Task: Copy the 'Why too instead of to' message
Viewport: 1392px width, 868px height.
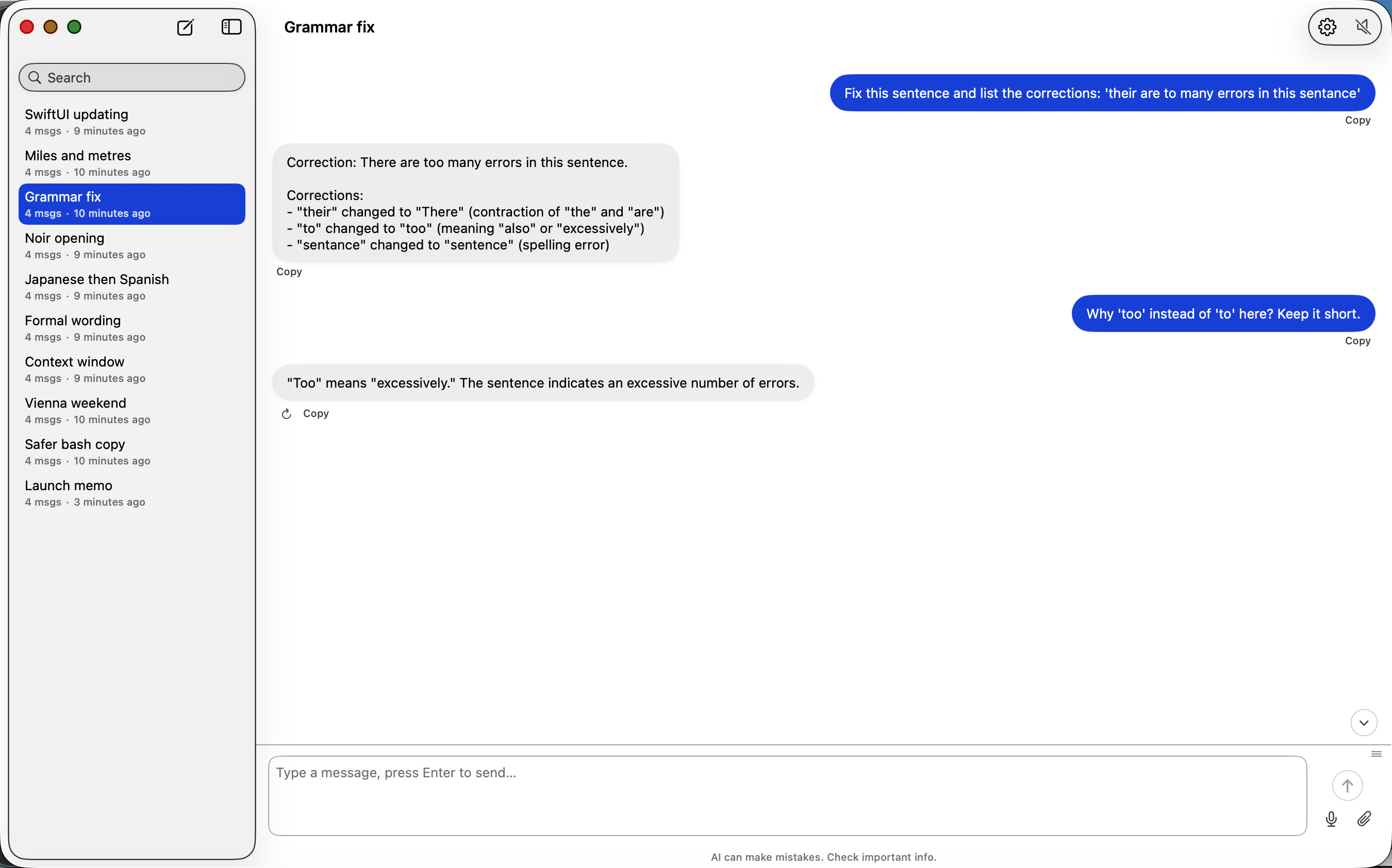Action: pyautogui.click(x=1357, y=341)
